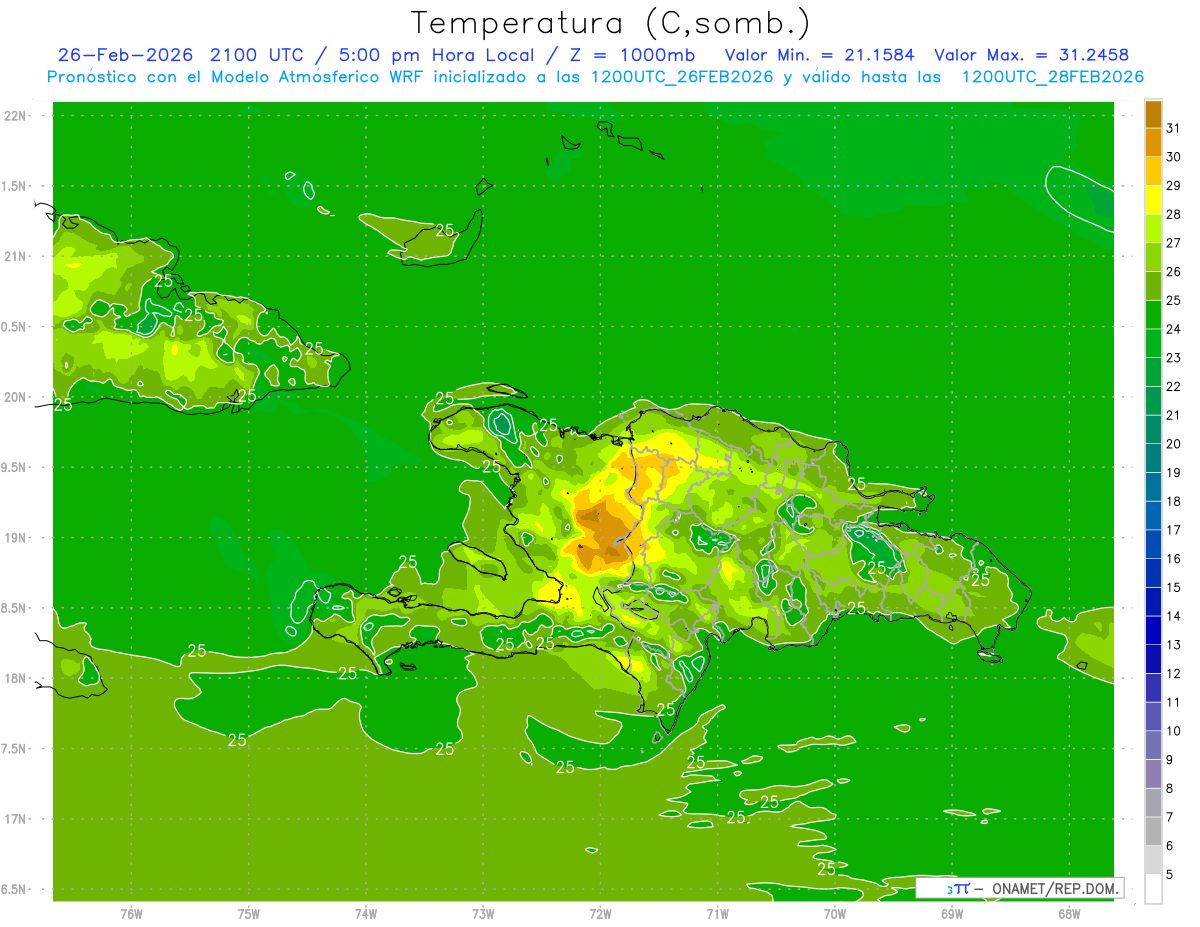Pick the gray legend band between 6 and 7

[1153, 831]
